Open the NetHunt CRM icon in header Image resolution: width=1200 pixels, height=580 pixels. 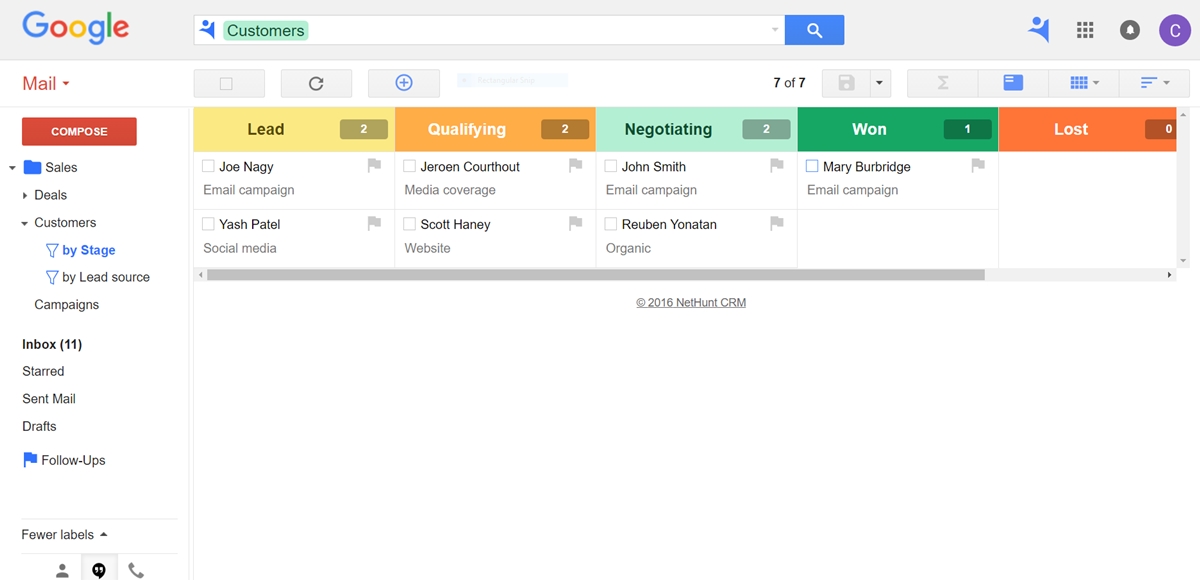[x=1039, y=30]
